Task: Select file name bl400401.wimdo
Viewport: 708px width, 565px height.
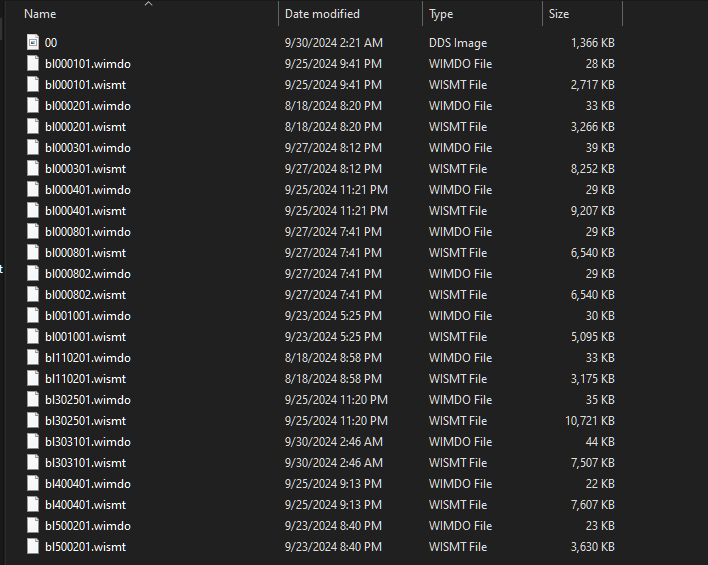Action: point(88,484)
